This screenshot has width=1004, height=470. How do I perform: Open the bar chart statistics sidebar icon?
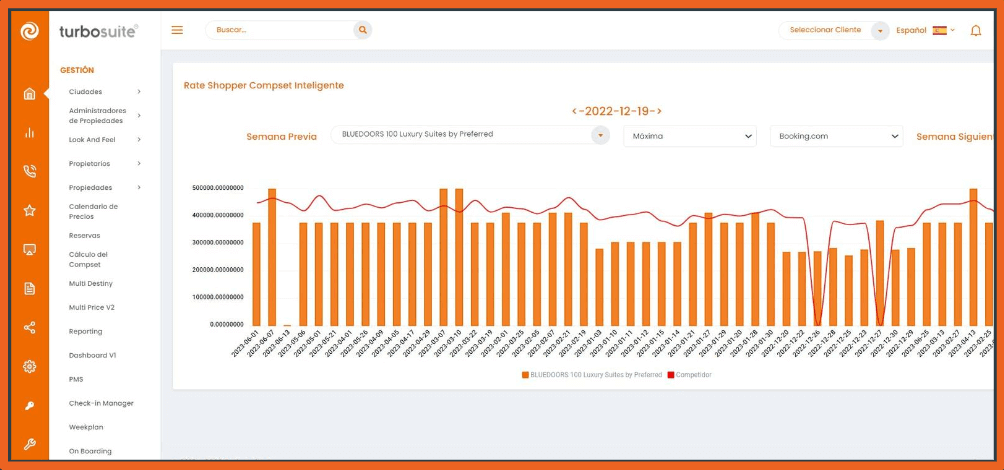tap(29, 133)
